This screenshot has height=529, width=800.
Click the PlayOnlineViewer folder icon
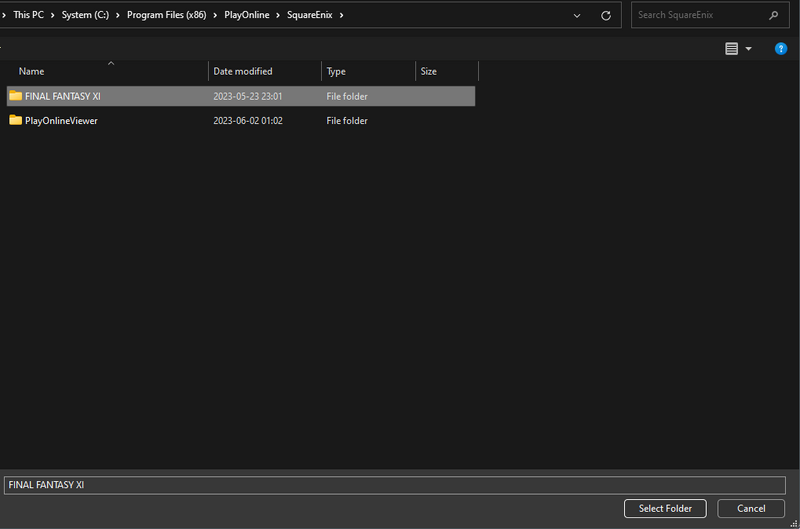pos(16,120)
